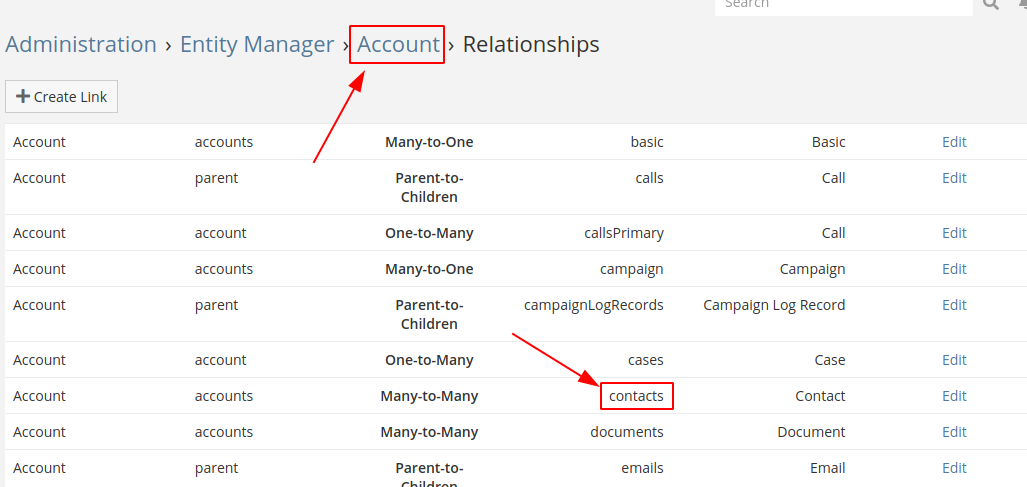Click the Create Link button
The width and height of the screenshot is (1027, 487).
pos(62,97)
